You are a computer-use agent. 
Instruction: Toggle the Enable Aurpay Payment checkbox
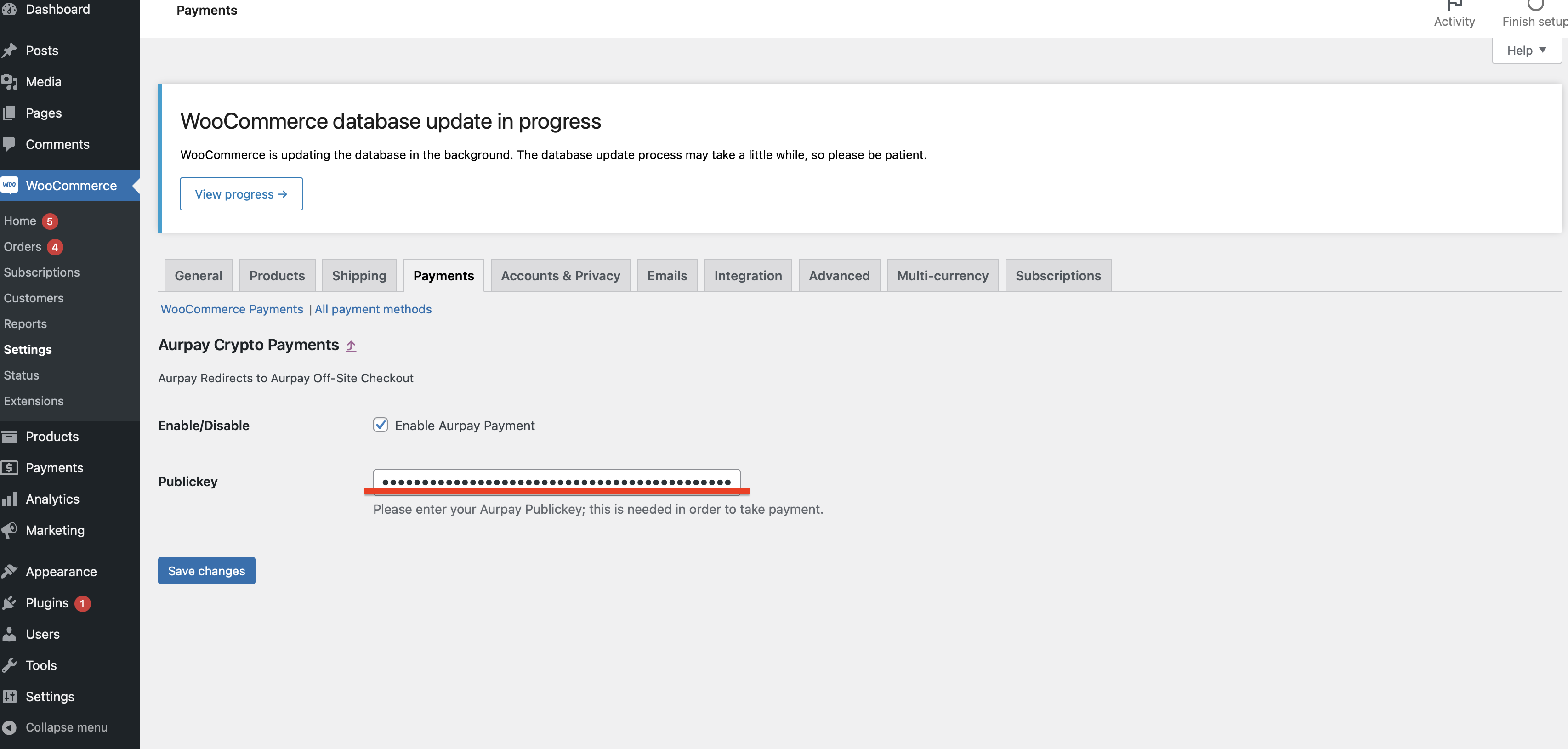coord(381,425)
